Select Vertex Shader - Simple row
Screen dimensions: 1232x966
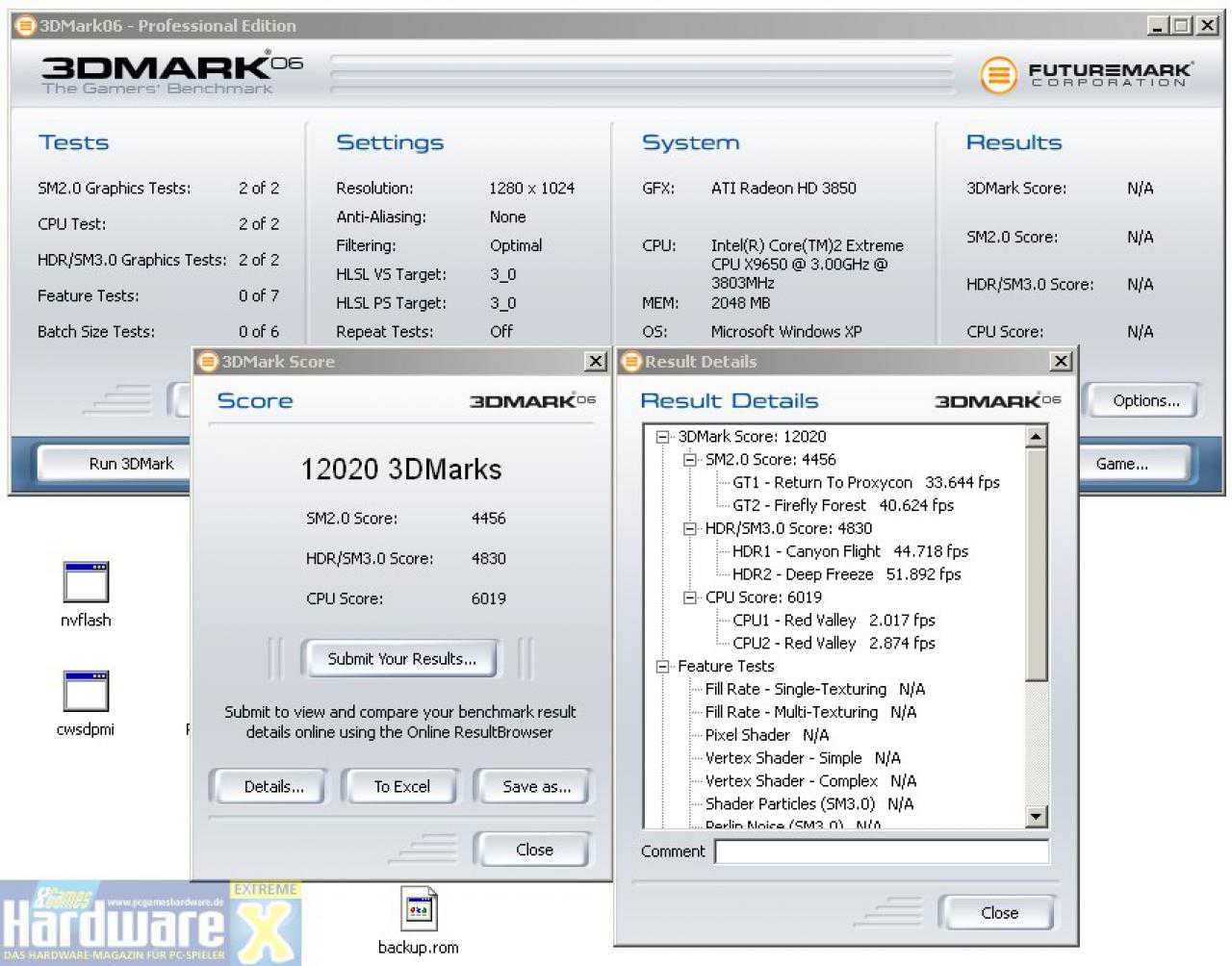pyautogui.click(x=803, y=758)
